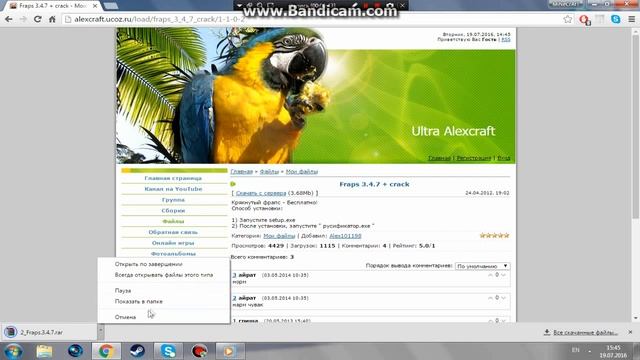Open the 'Сборки' sidebar link

173,211
